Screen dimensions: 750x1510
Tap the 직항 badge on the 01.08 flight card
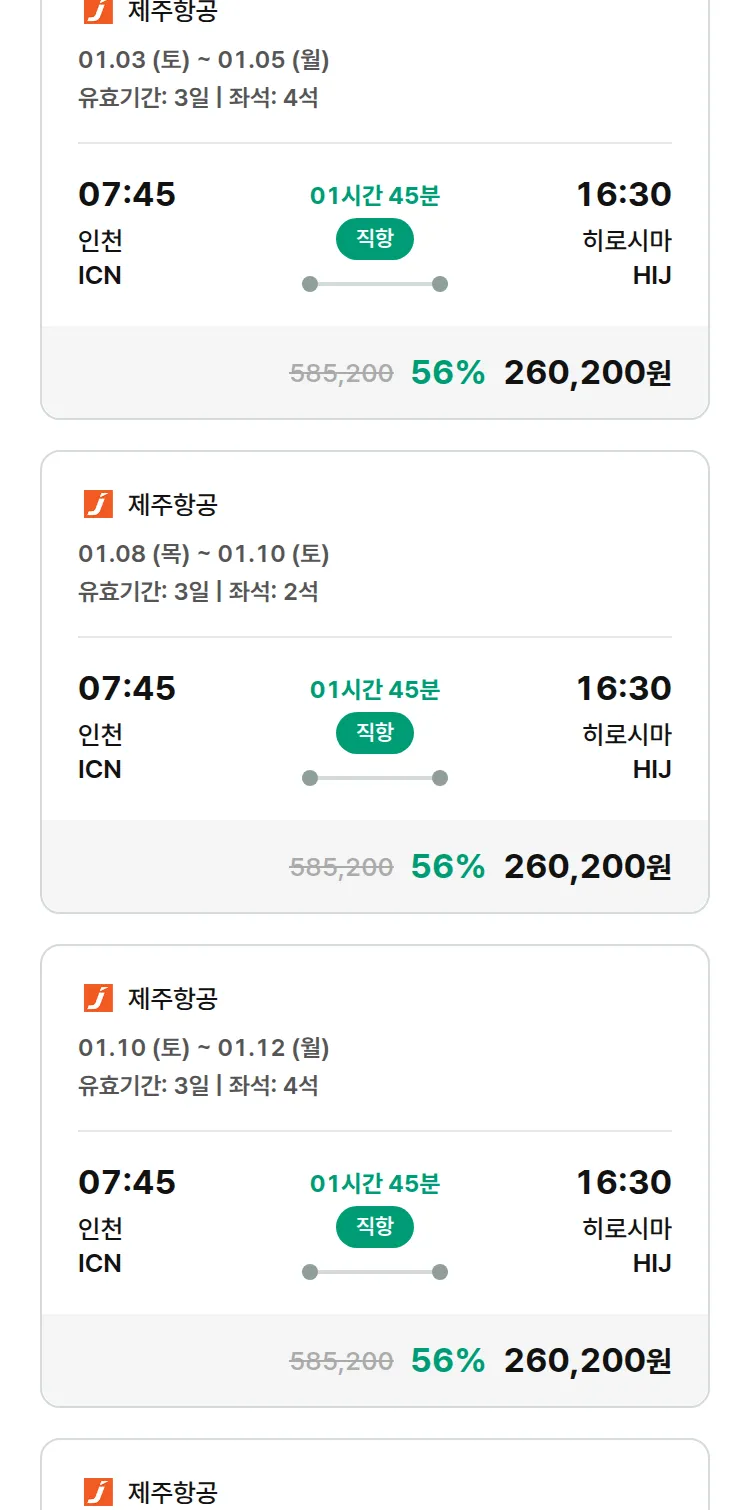coord(374,733)
